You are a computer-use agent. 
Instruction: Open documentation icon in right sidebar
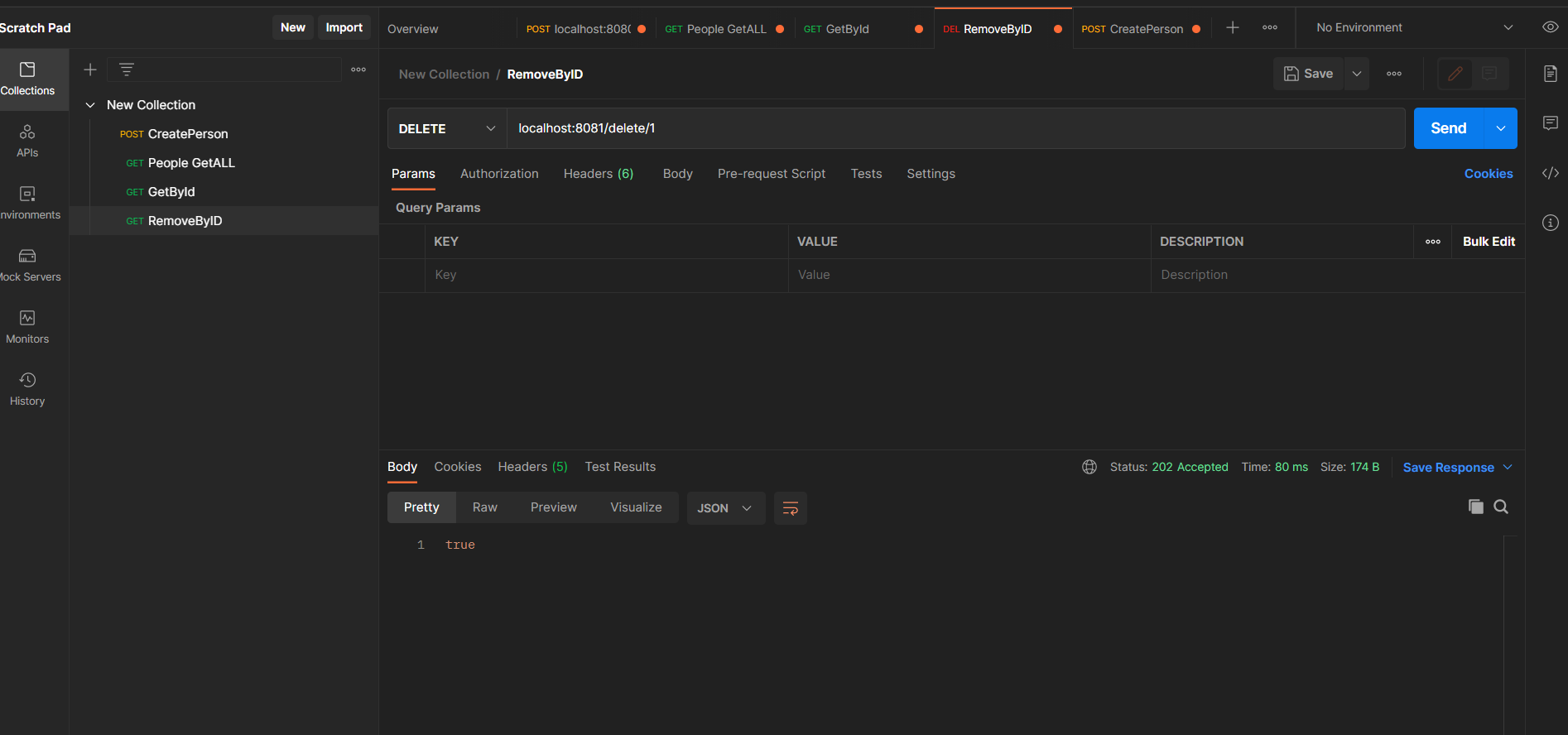coord(1551,74)
